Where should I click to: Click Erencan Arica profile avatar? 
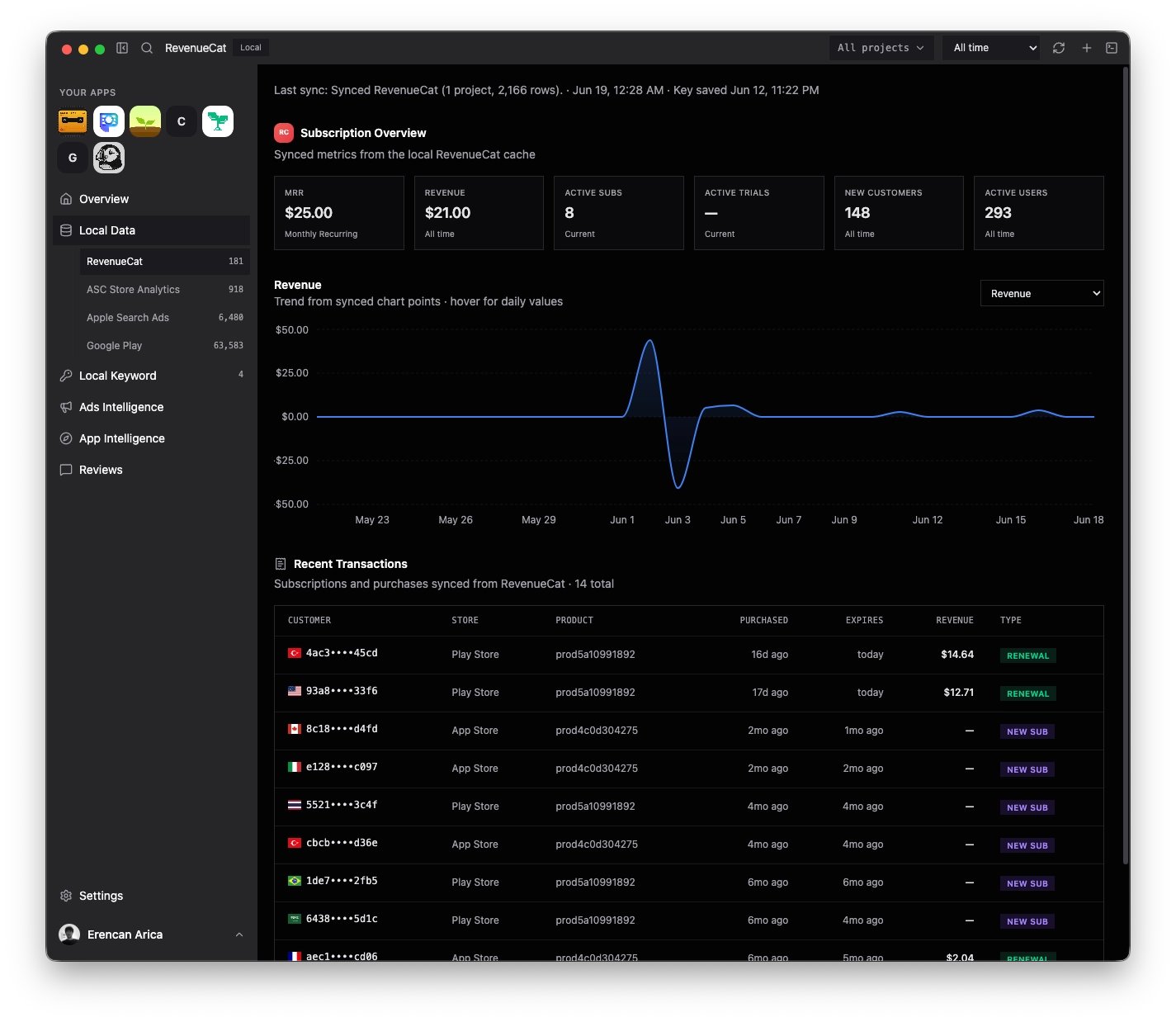point(69,934)
